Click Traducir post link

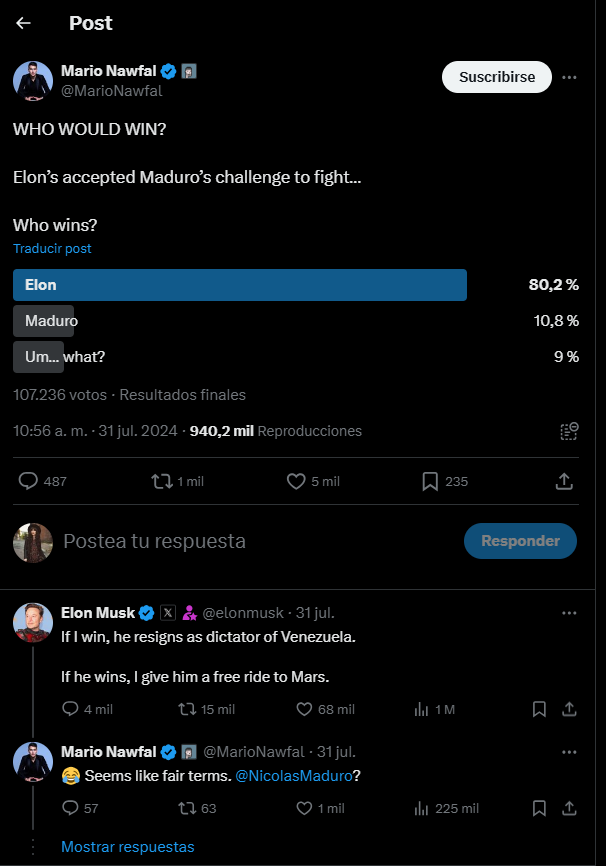(x=52, y=248)
